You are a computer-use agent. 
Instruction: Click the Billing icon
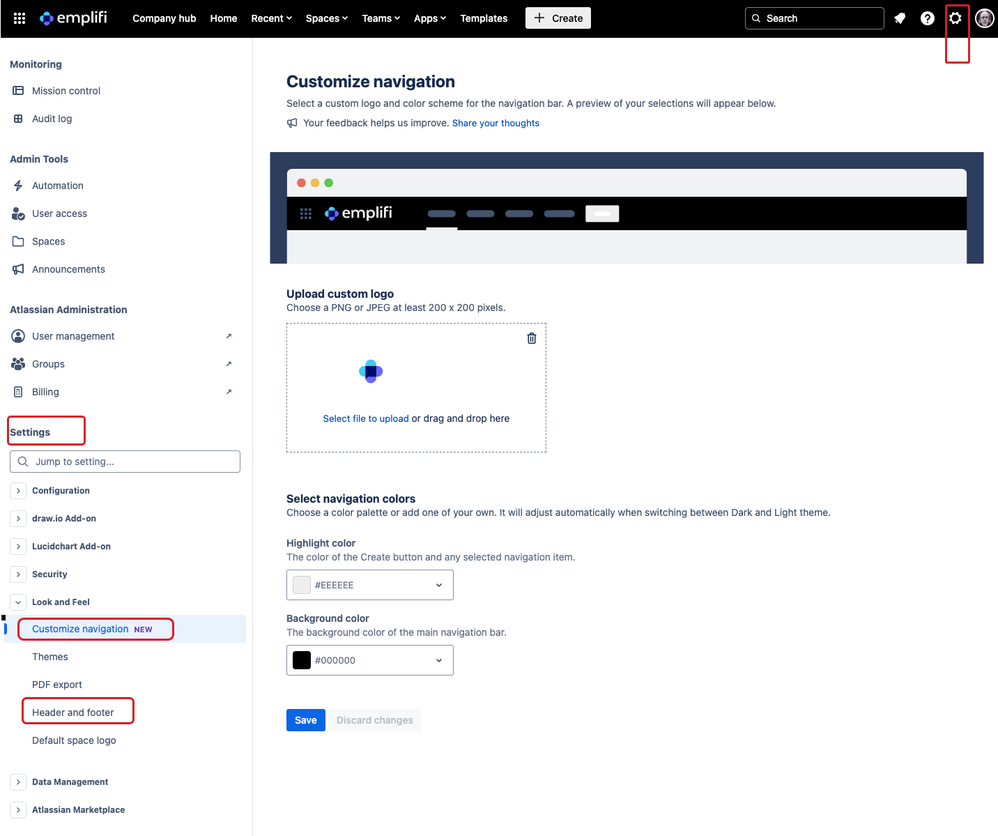[18, 392]
